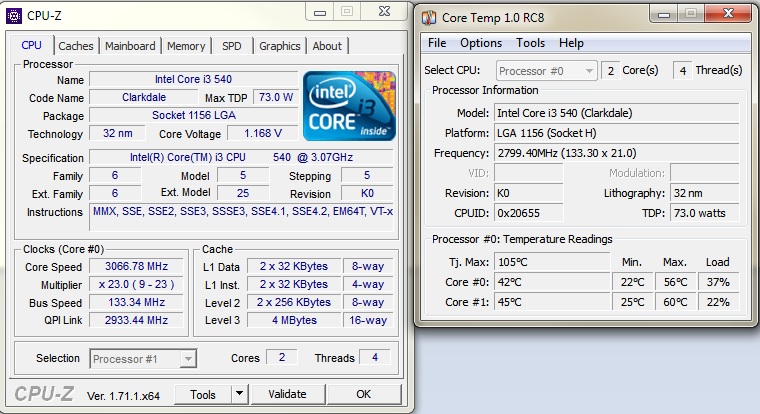Screen dimensions: 760x414
Task: Minimize the CPU-Z window
Action: (320, 12)
